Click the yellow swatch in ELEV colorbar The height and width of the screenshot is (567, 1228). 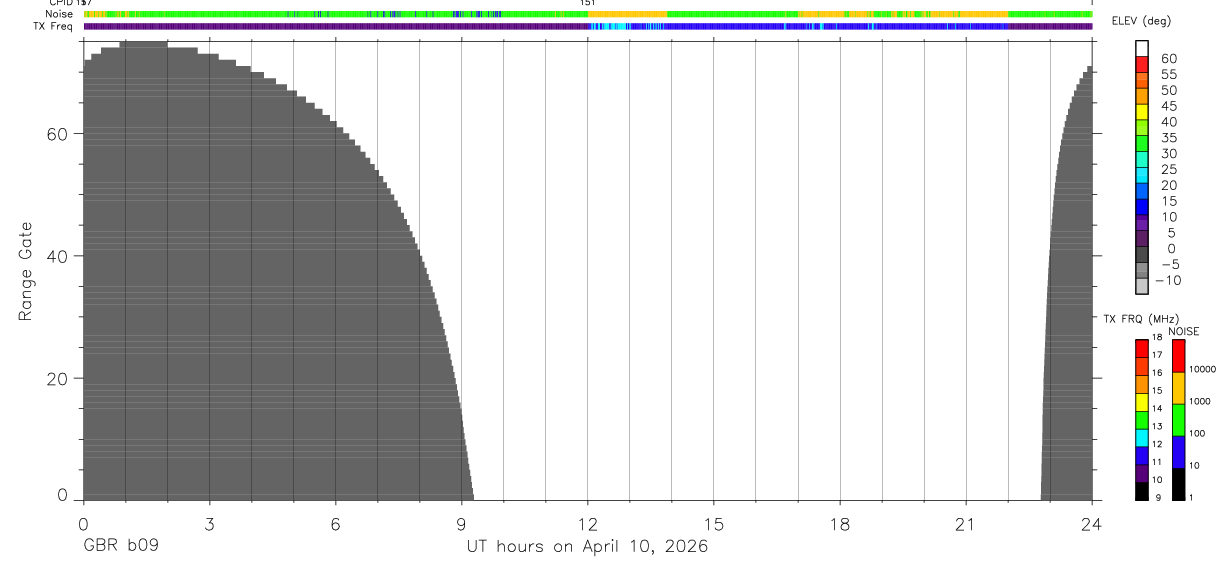(x=1142, y=111)
